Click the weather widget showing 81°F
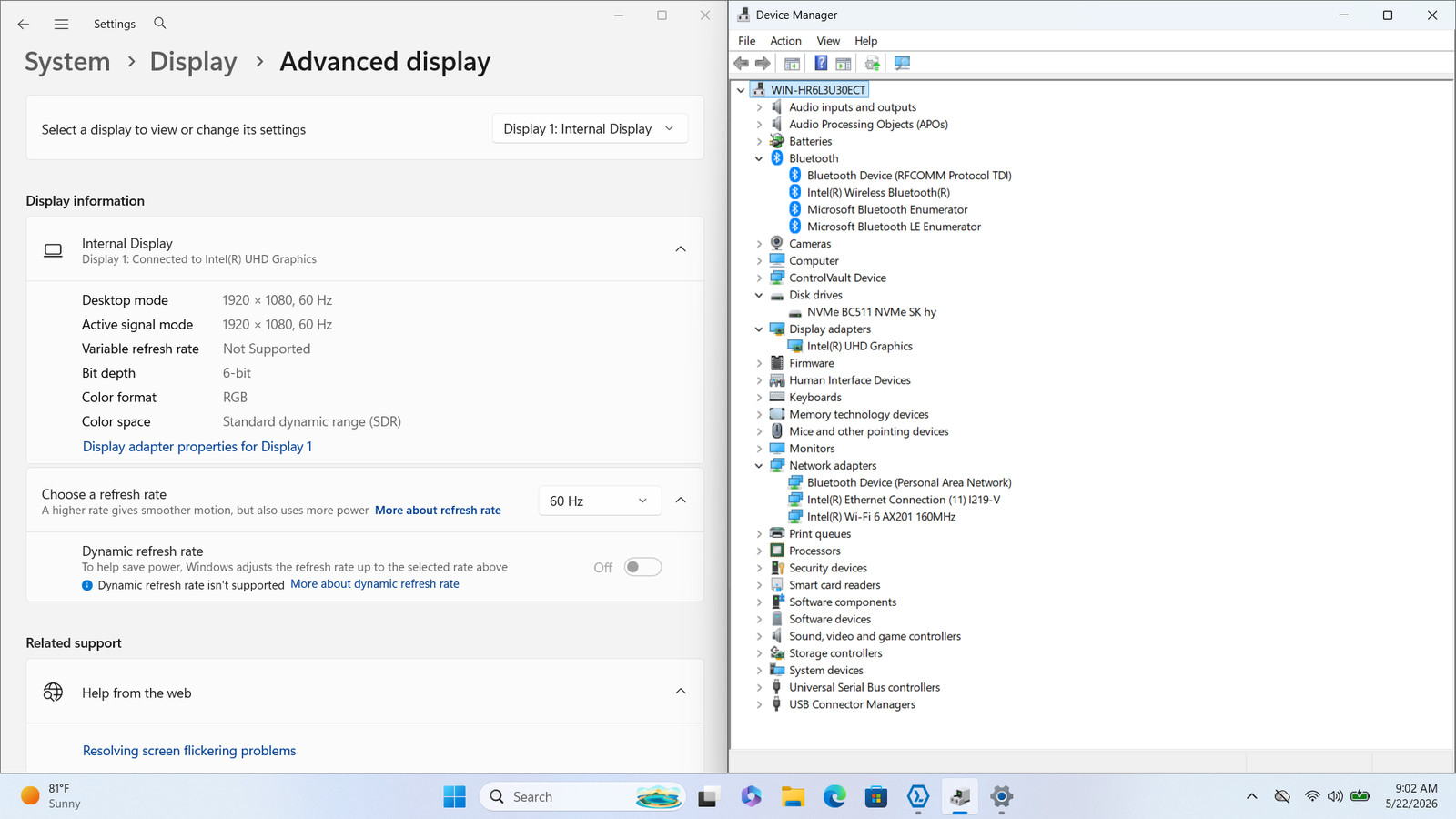The width and height of the screenshot is (1456, 819). point(51,796)
